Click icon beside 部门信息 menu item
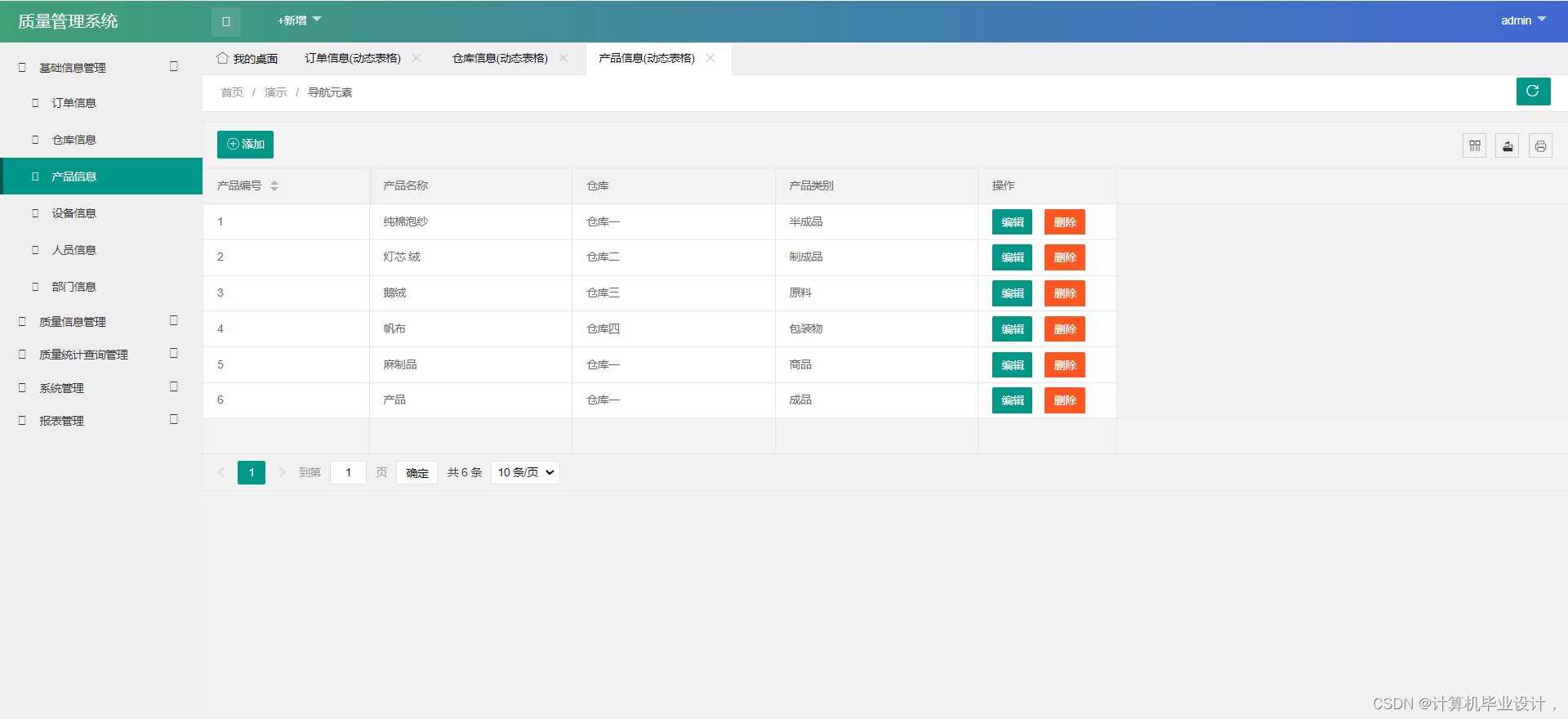The width and height of the screenshot is (1568, 719). pyautogui.click(x=35, y=287)
